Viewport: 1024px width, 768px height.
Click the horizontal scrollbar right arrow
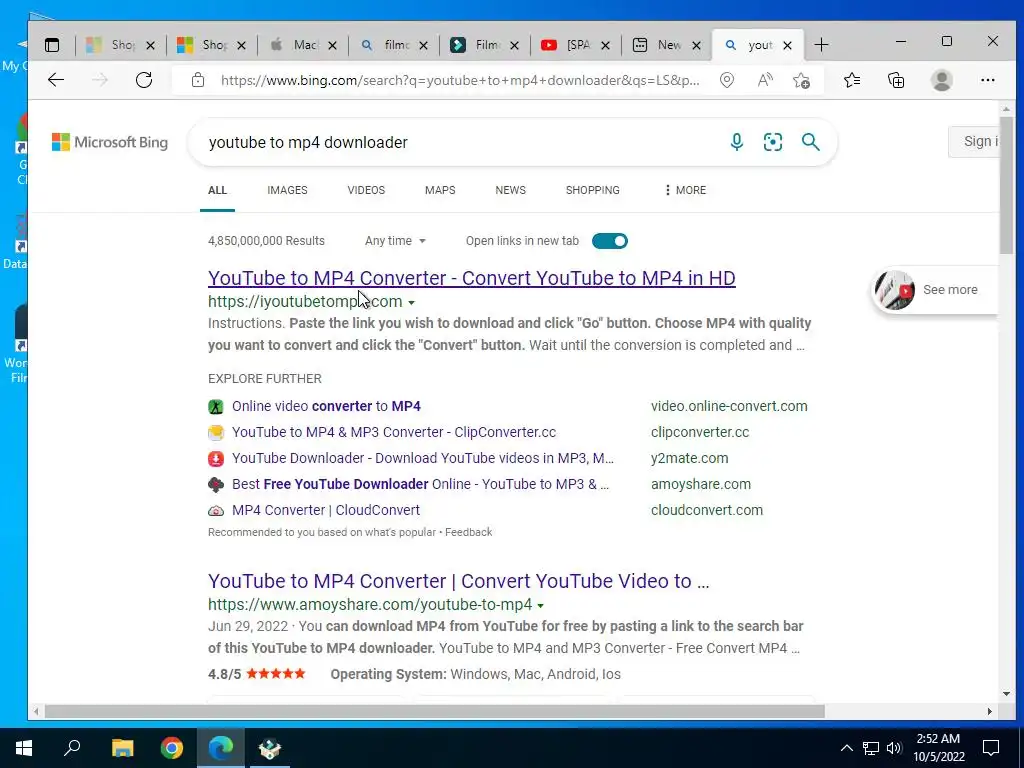coord(989,711)
